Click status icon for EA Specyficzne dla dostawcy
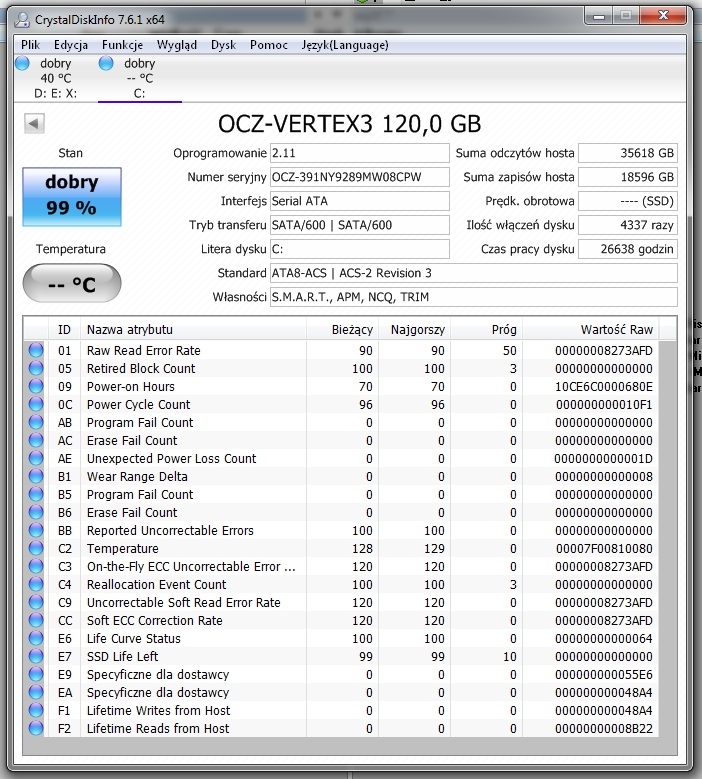The image size is (702, 779). [x=36, y=692]
